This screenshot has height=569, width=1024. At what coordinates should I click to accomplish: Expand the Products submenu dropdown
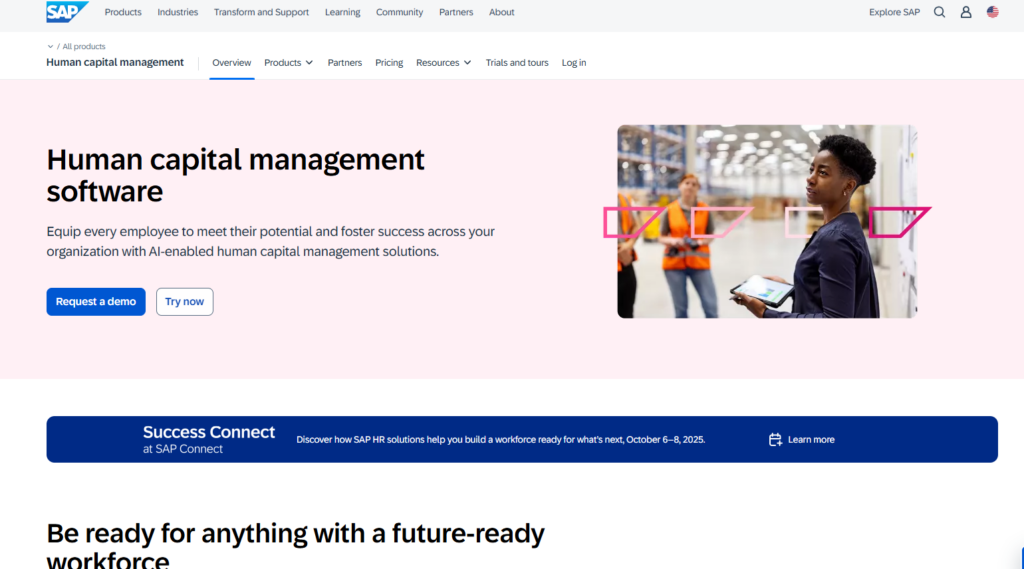pos(288,63)
